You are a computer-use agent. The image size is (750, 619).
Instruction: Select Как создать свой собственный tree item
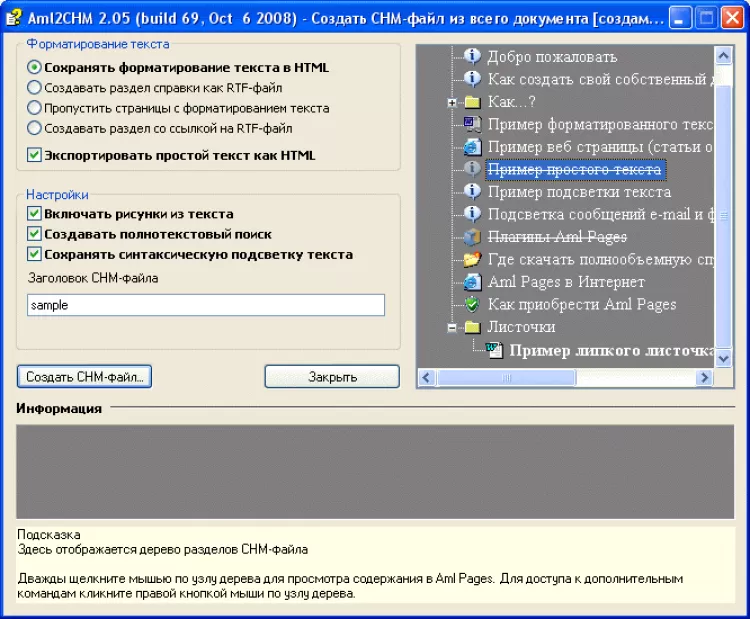click(600, 79)
